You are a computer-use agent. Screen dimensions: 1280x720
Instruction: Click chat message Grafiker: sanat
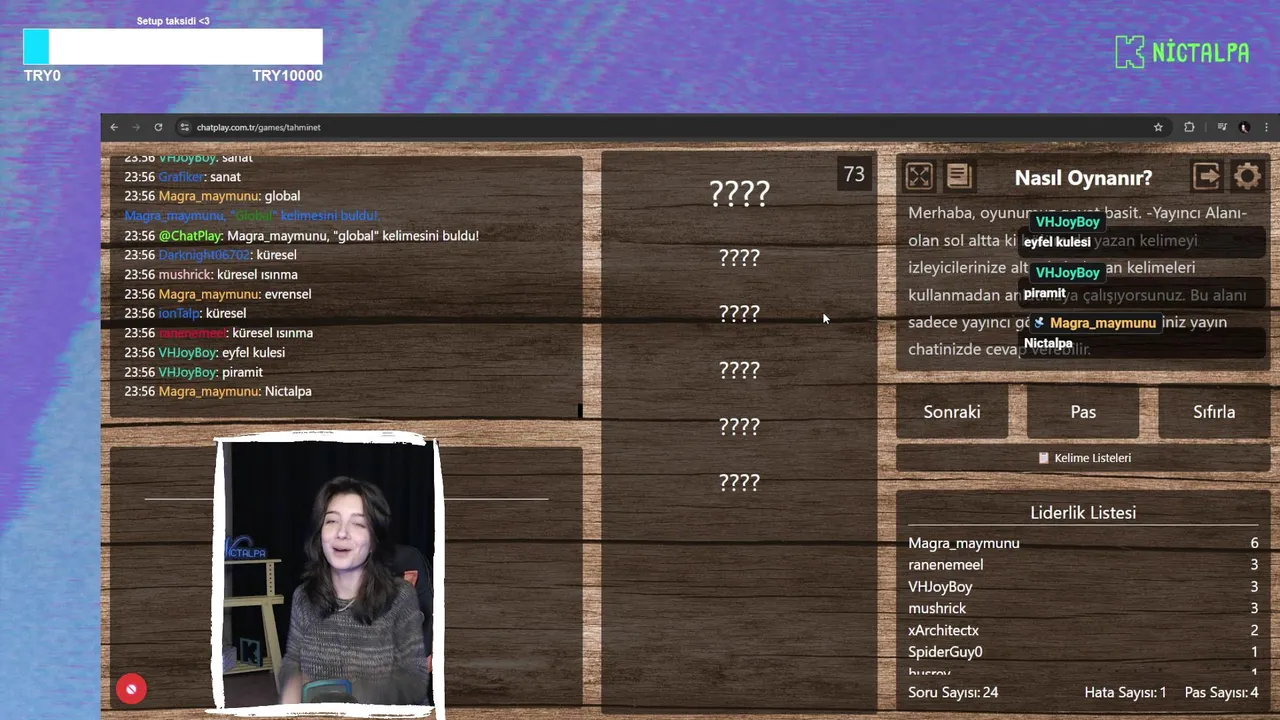pos(182,177)
